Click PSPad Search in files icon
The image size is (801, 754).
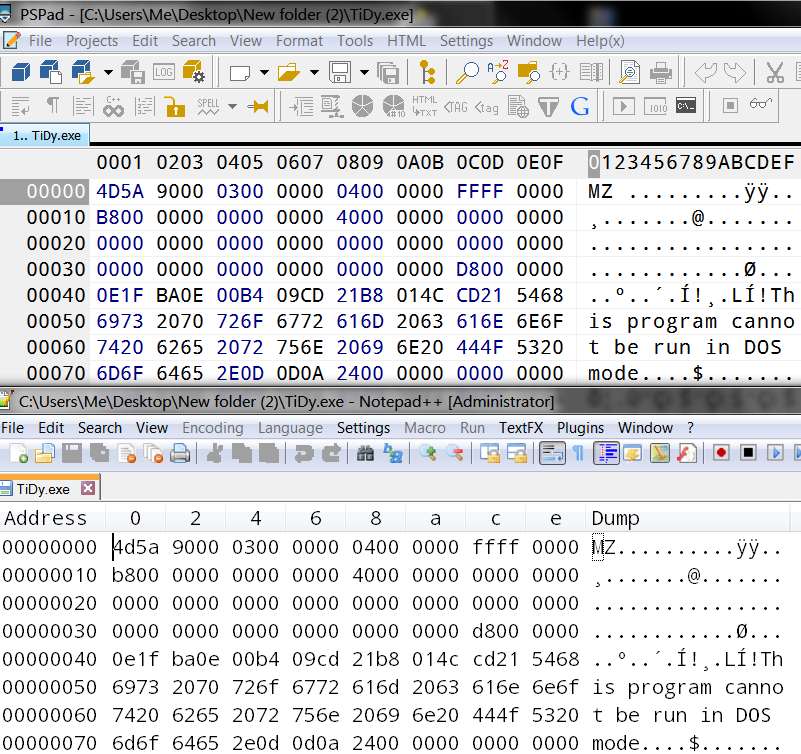[x=528, y=72]
